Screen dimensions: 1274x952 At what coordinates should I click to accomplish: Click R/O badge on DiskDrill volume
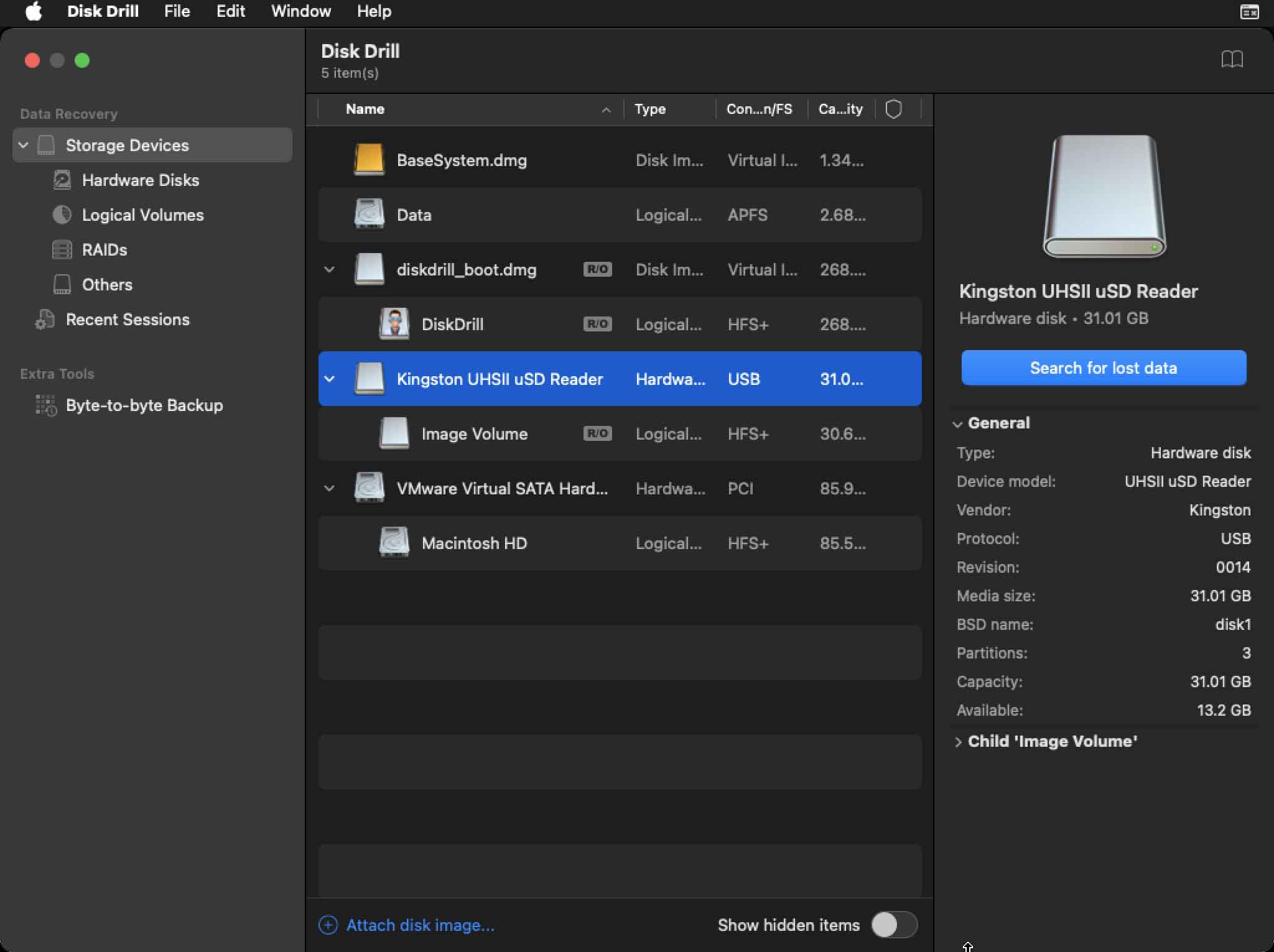point(597,324)
